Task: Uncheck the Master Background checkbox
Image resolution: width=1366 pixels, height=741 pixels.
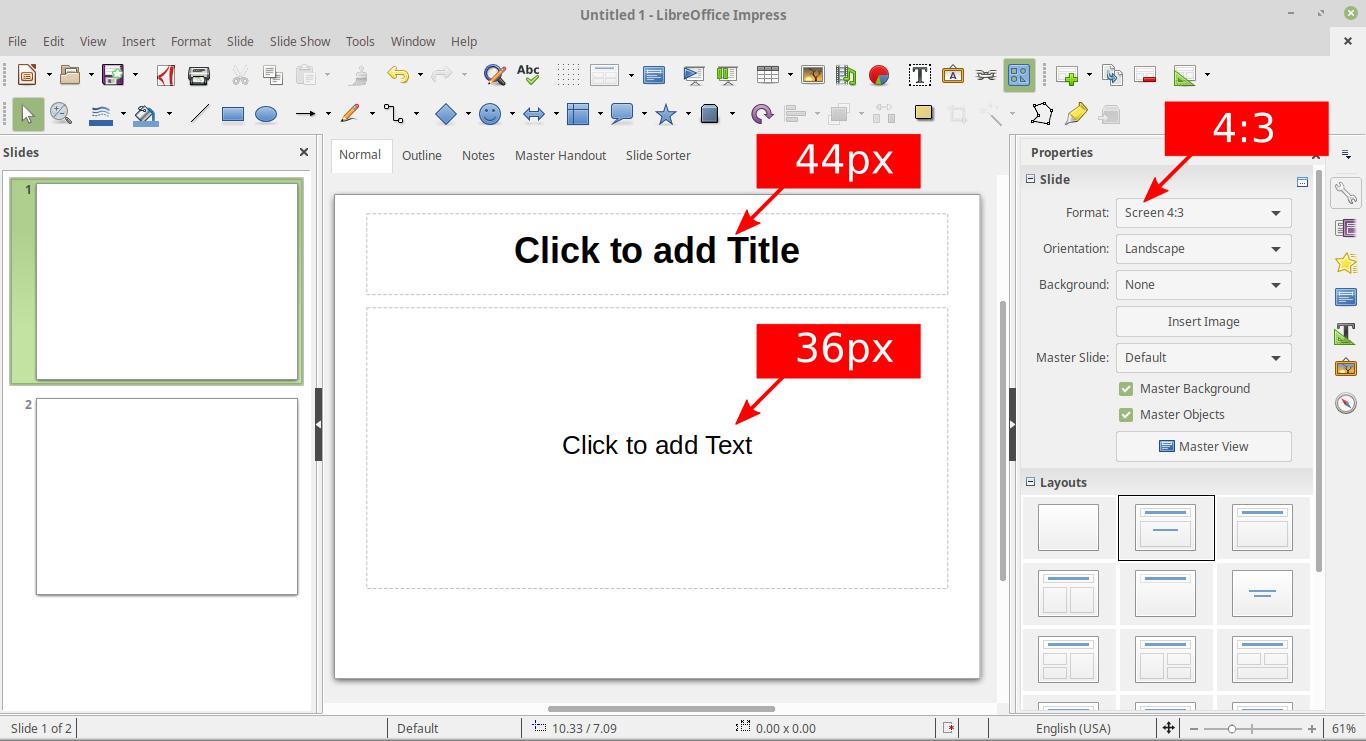Action: tap(1126, 389)
